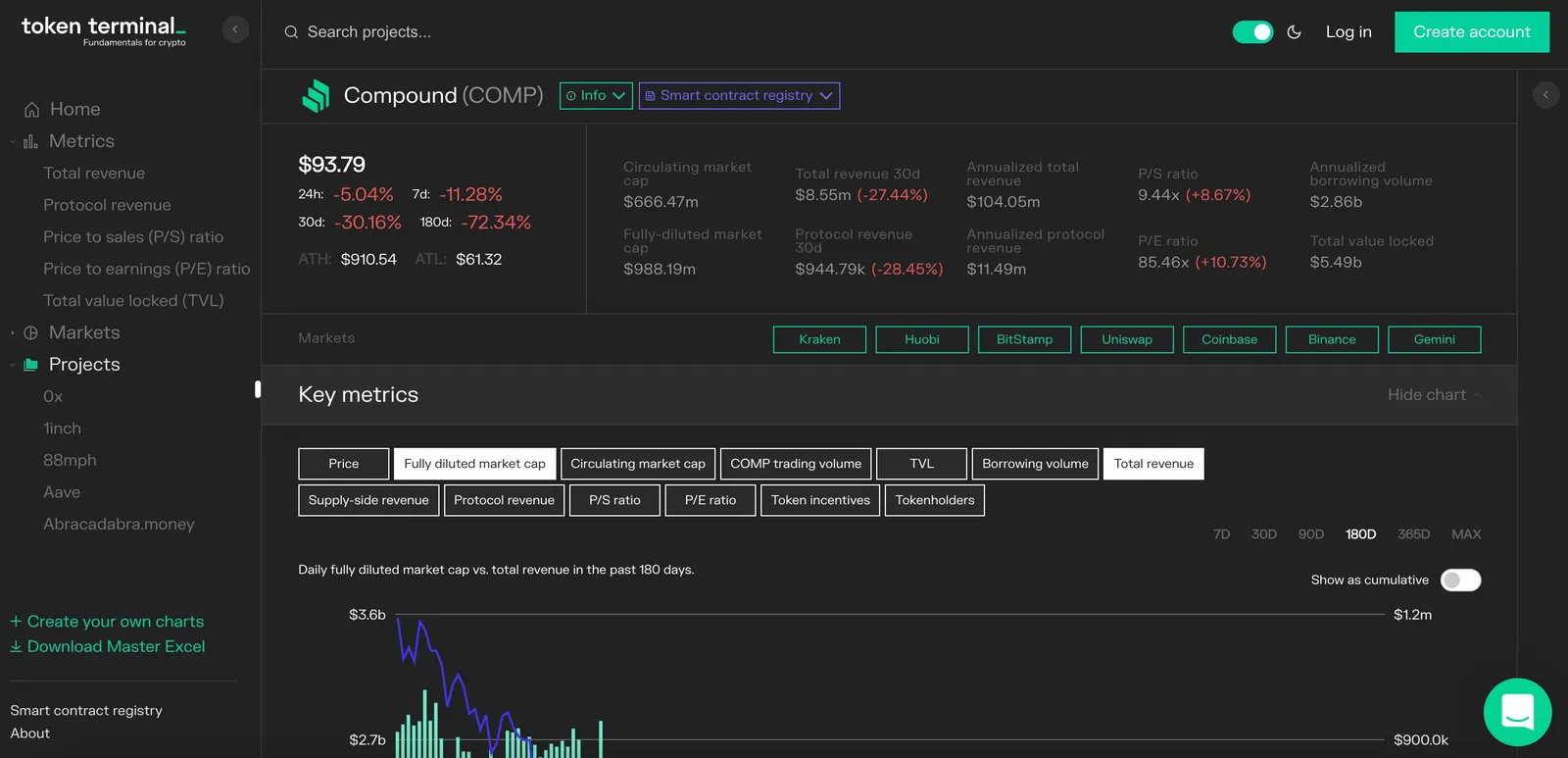Select the 90D time range
Screen dimensions: 1568x758
point(1310,534)
